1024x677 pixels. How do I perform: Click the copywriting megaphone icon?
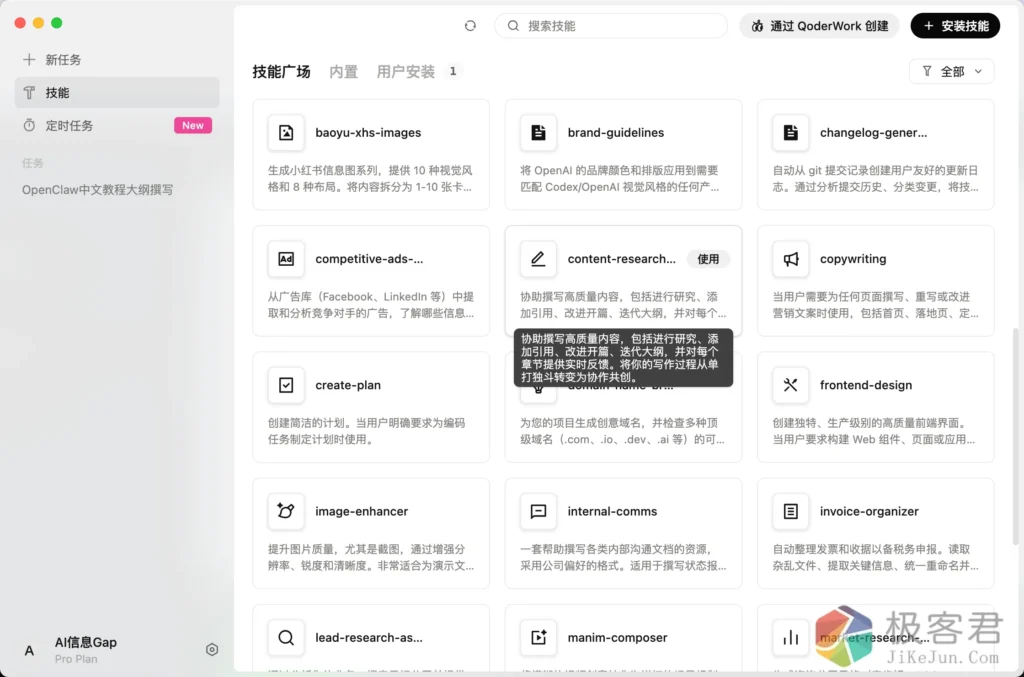791,259
